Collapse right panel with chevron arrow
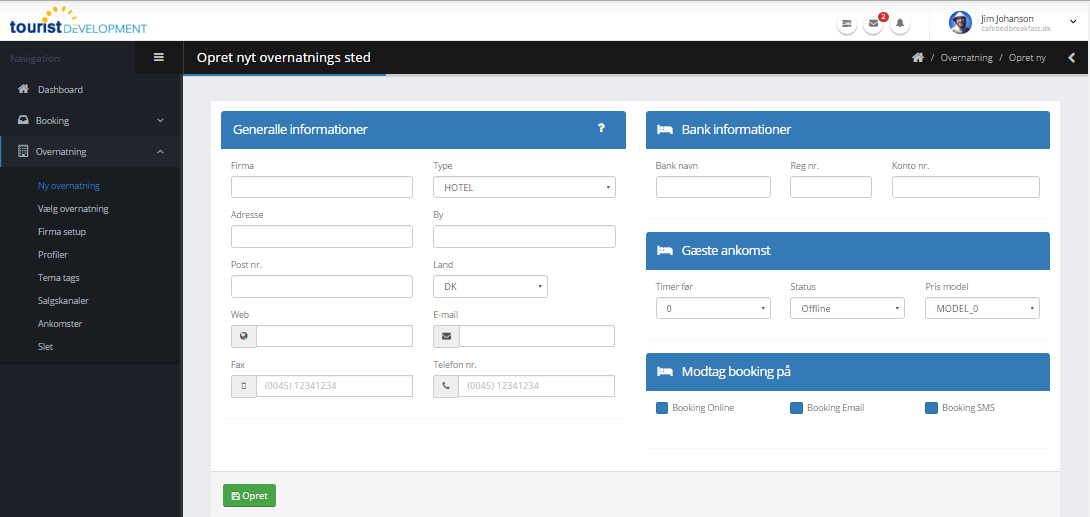Image resolution: width=1090 pixels, height=517 pixels. click(1072, 58)
